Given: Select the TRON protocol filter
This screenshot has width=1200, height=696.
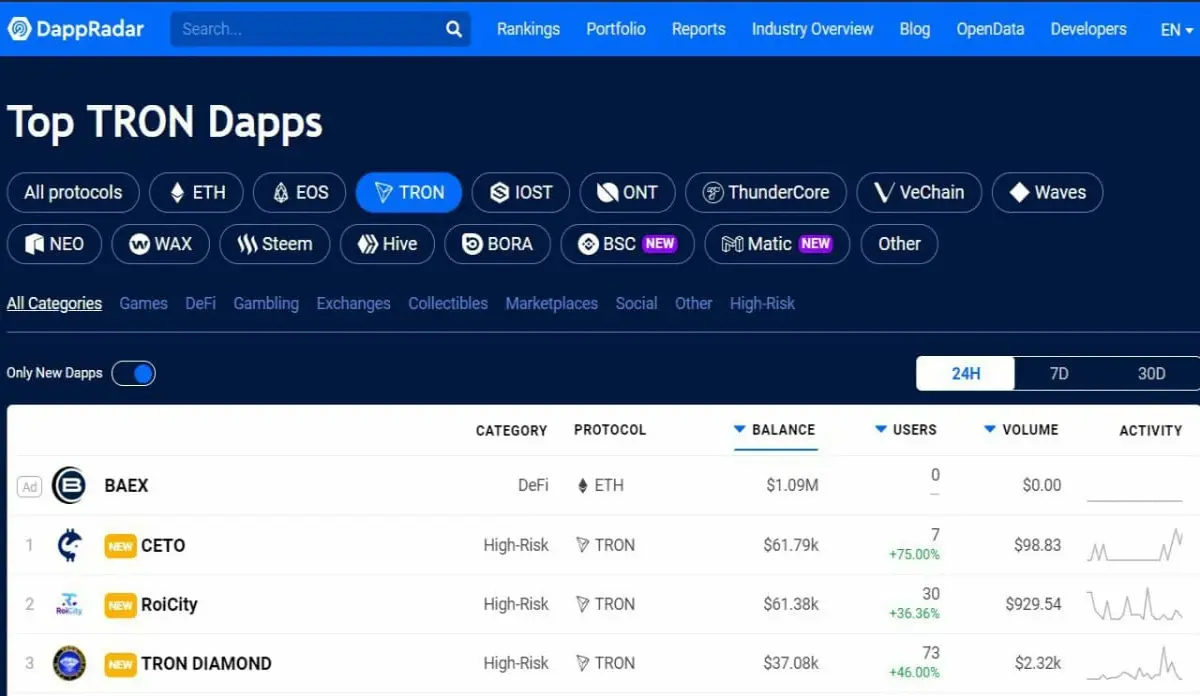Looking at the screenshot, I should click(x=409, y=192).
